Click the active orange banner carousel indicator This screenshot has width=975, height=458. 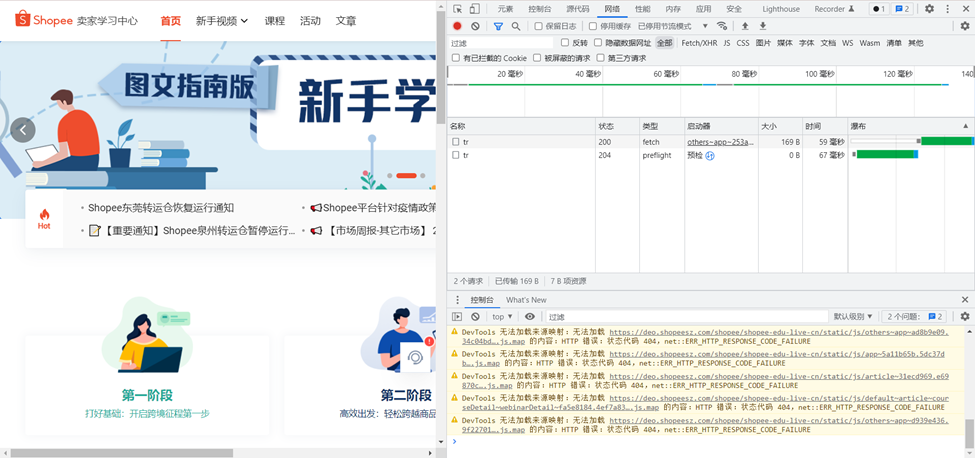click(406, 176)
